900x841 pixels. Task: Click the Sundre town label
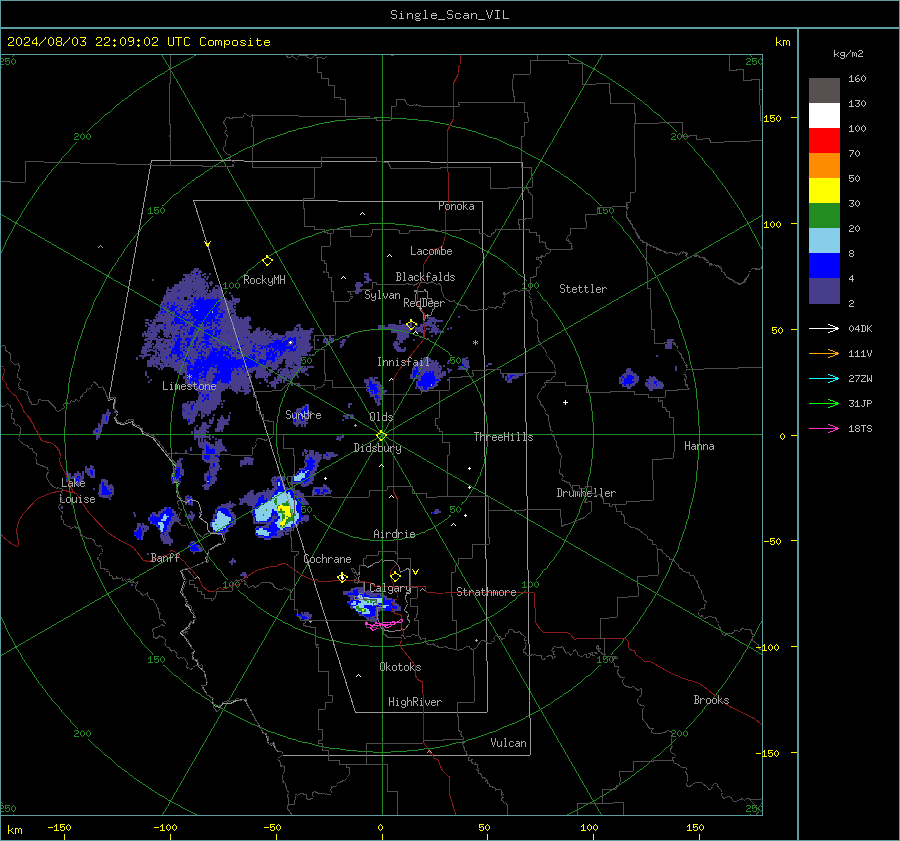pos(303,414)
